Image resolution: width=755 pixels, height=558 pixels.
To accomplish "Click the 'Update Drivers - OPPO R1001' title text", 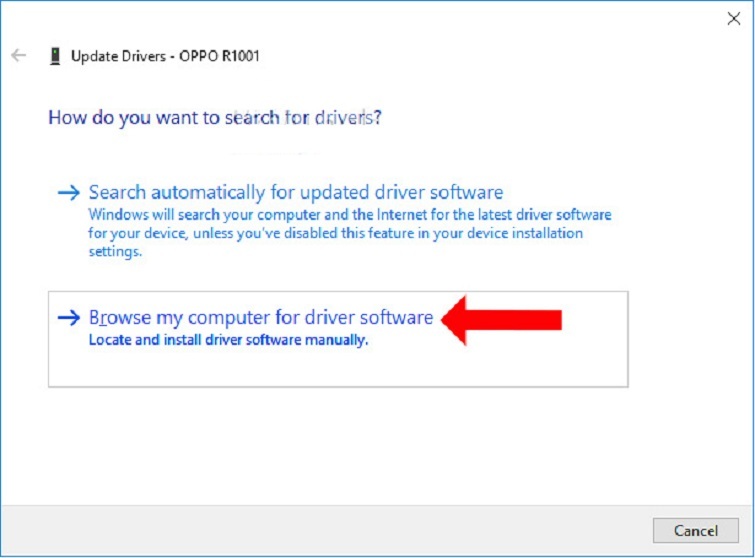I will (x=165, y=56).
